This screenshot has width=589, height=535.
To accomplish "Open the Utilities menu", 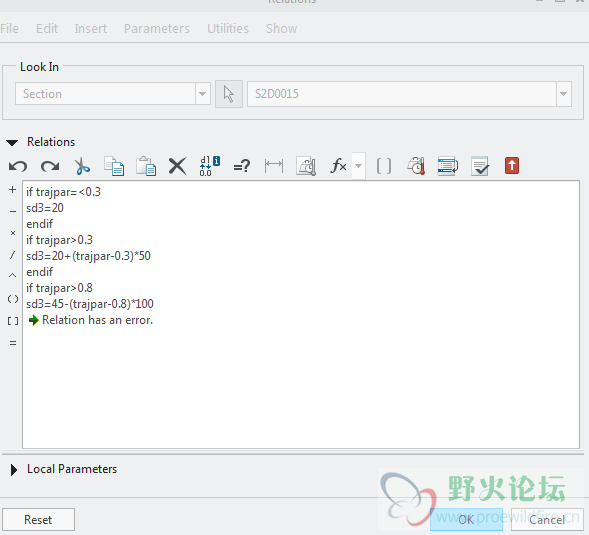I will [x=228, y=29].
